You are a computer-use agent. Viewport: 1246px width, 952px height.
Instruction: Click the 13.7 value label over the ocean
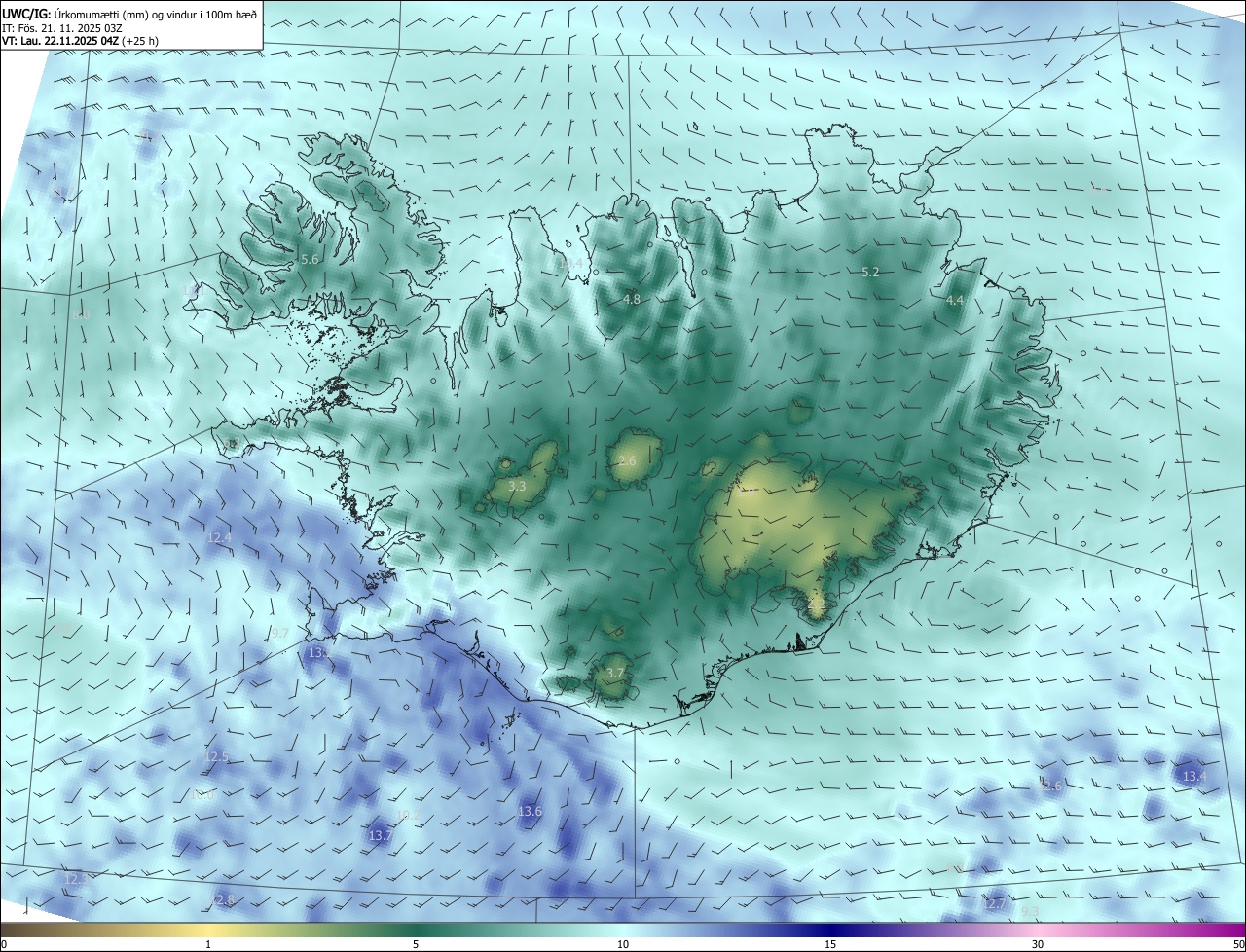click(x=380, y=835)
